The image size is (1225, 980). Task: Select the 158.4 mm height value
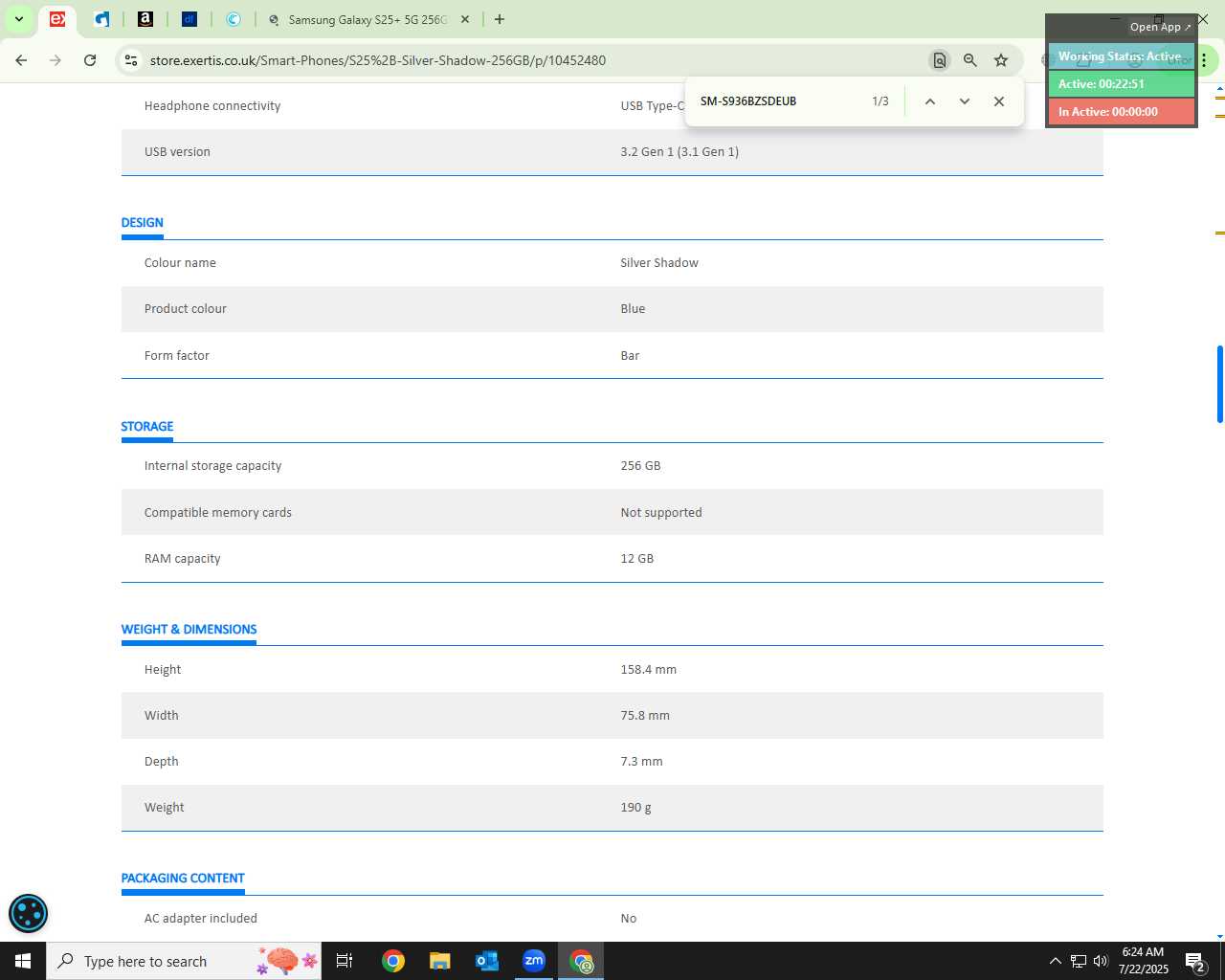[x=649, y=670]
